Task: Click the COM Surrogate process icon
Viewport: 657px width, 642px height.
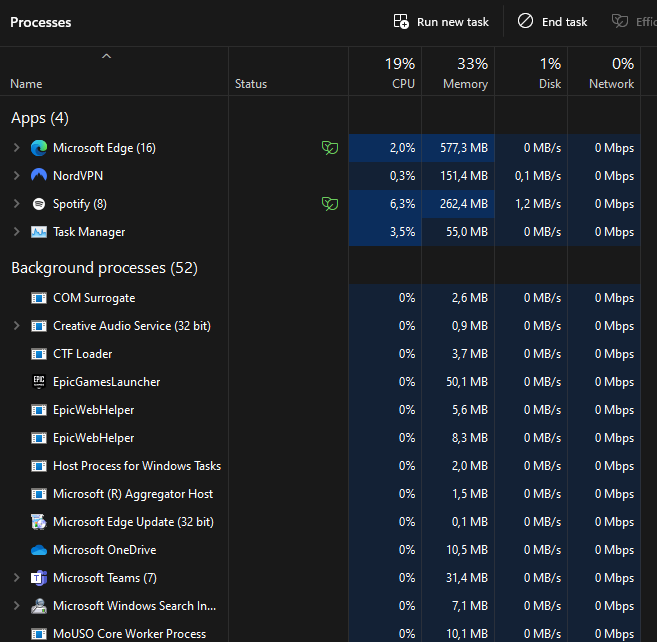Action: click(x=39, y=298)
